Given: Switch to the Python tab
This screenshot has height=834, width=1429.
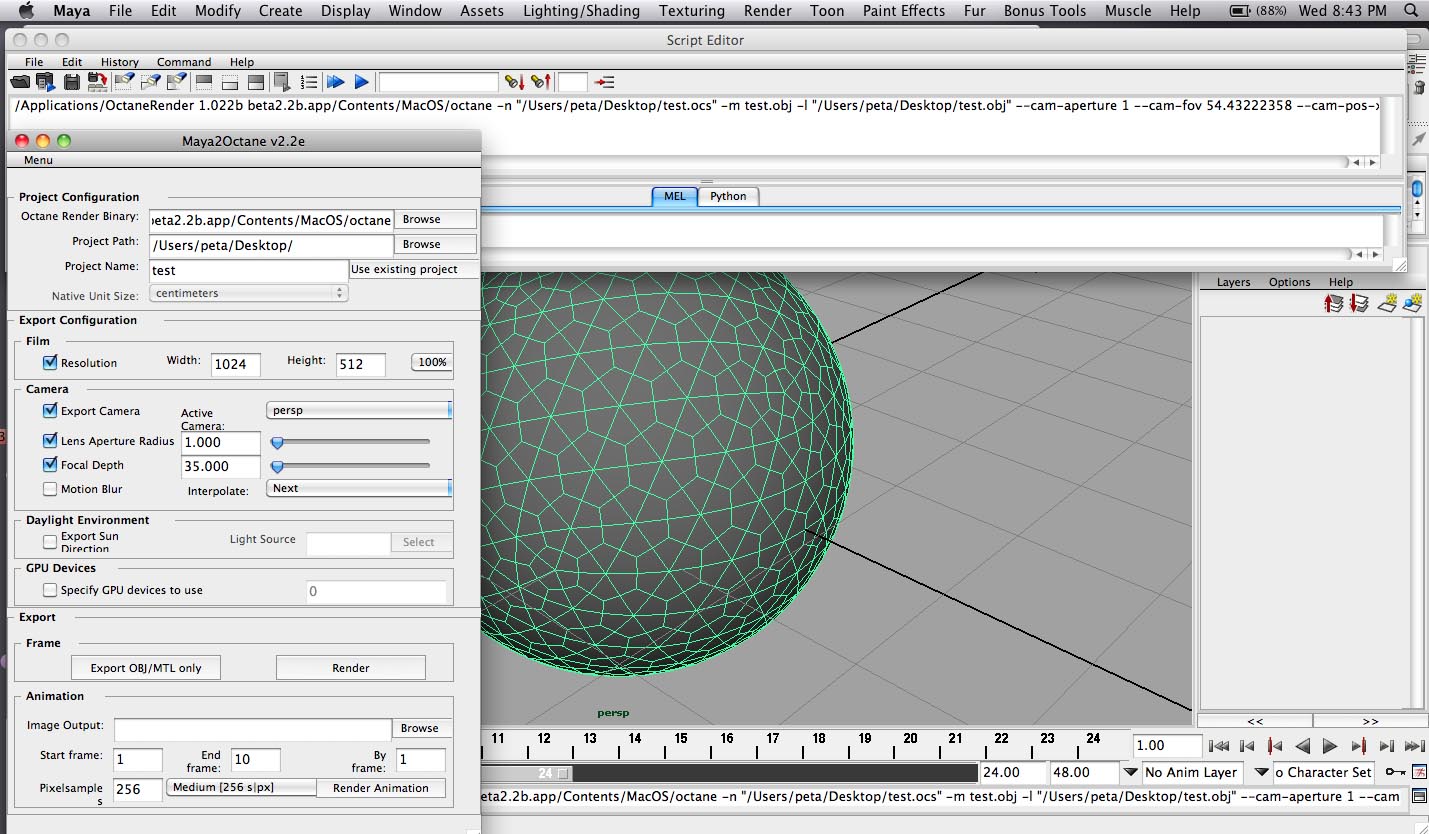Looking at the screenshot, I should [x=728, y=196].
